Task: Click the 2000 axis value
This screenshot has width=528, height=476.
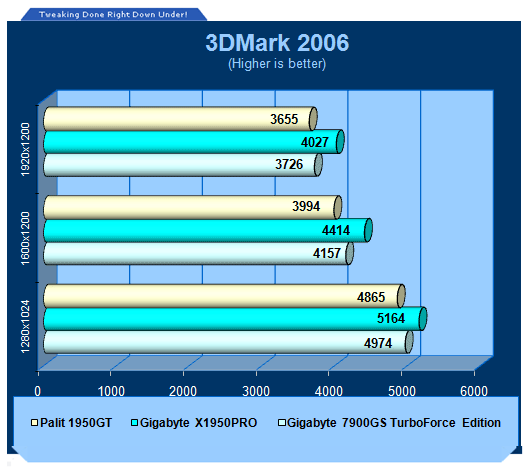Action: [183, 391]
